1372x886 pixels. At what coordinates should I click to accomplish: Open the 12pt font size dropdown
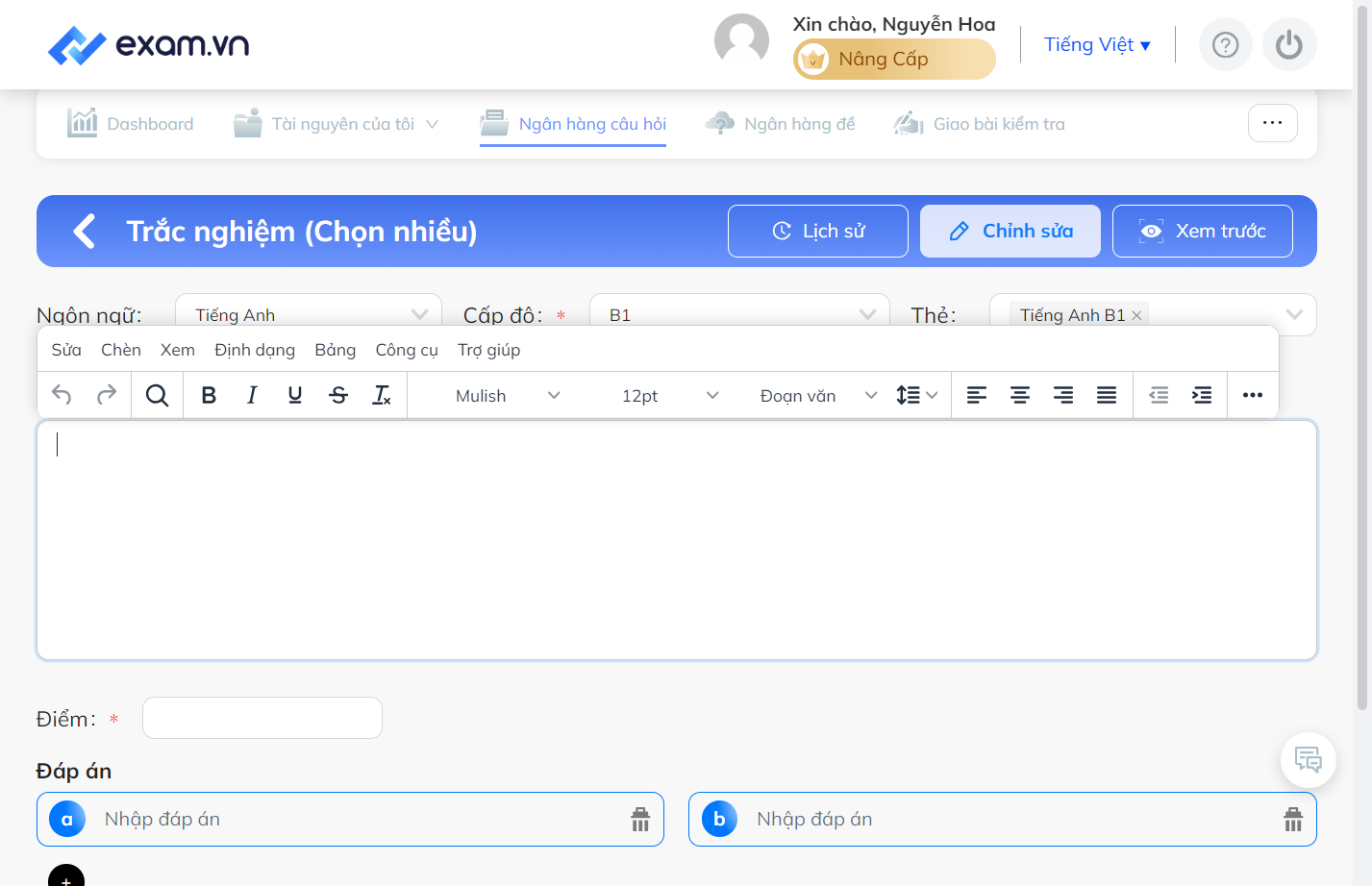pos(669,396)
